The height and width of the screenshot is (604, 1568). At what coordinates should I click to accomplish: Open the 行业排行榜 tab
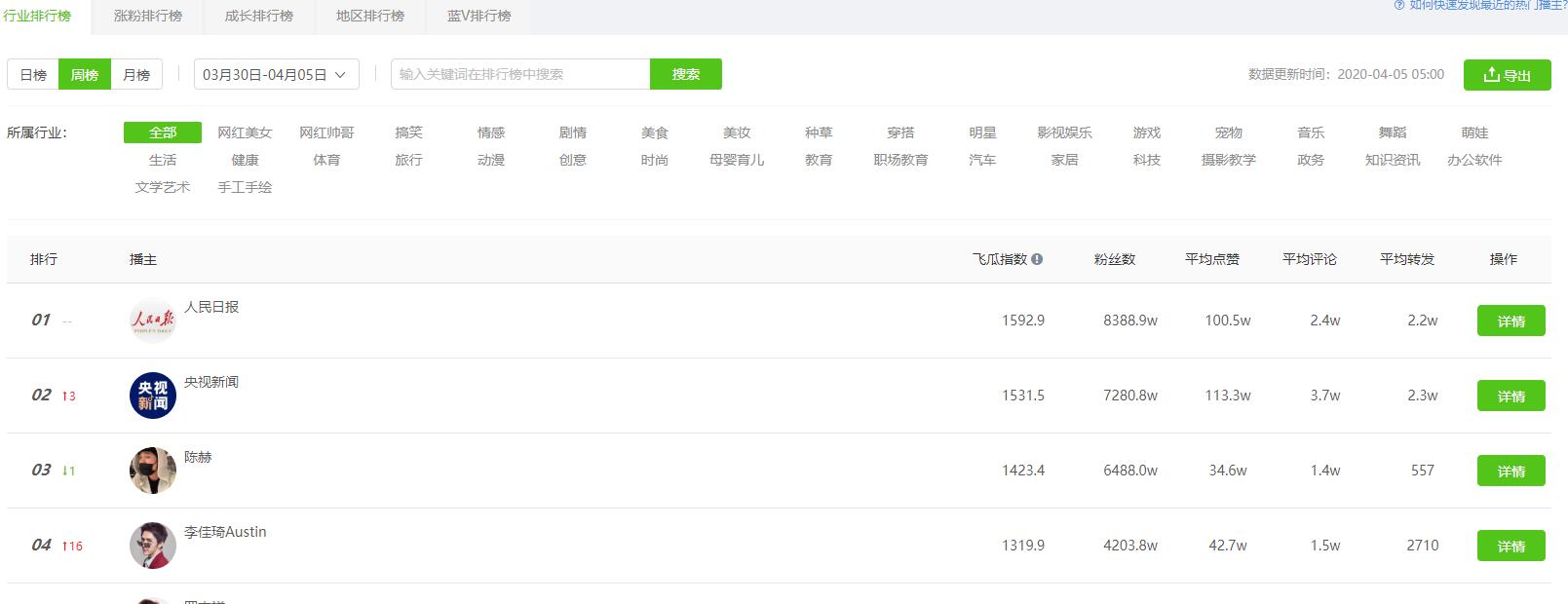(x=37, y=16)
